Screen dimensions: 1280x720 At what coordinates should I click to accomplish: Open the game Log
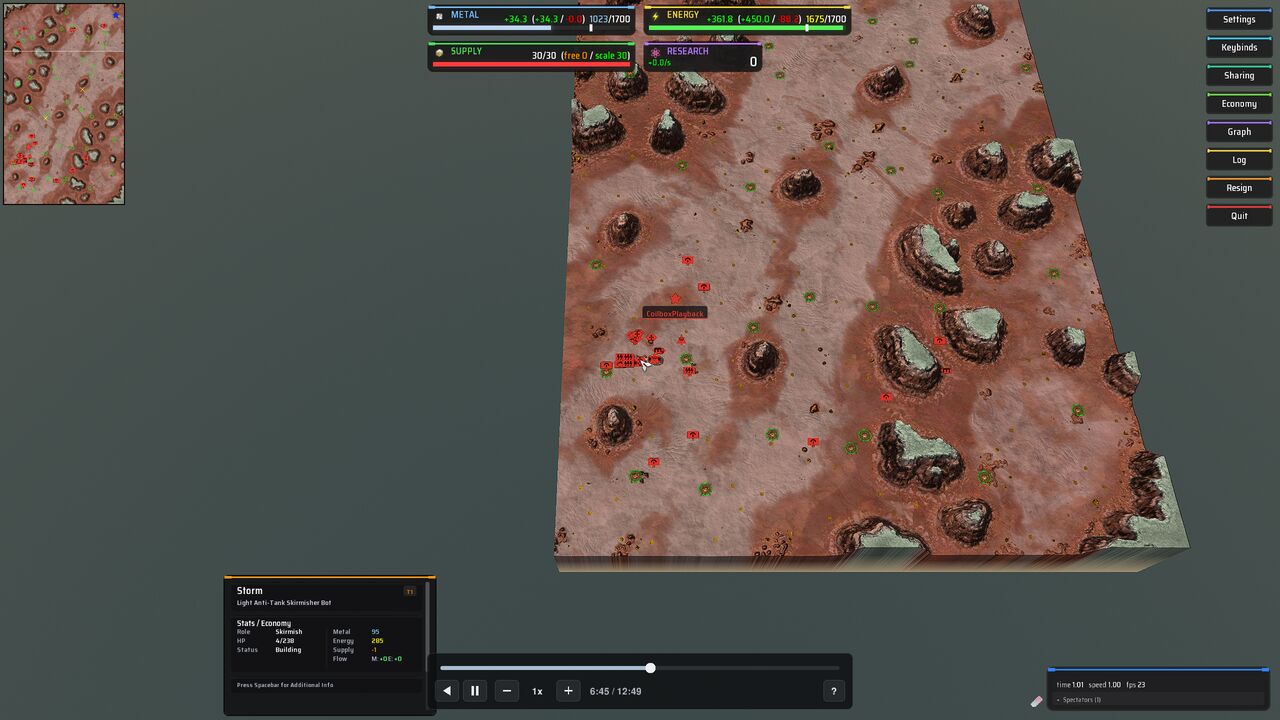1239,159
